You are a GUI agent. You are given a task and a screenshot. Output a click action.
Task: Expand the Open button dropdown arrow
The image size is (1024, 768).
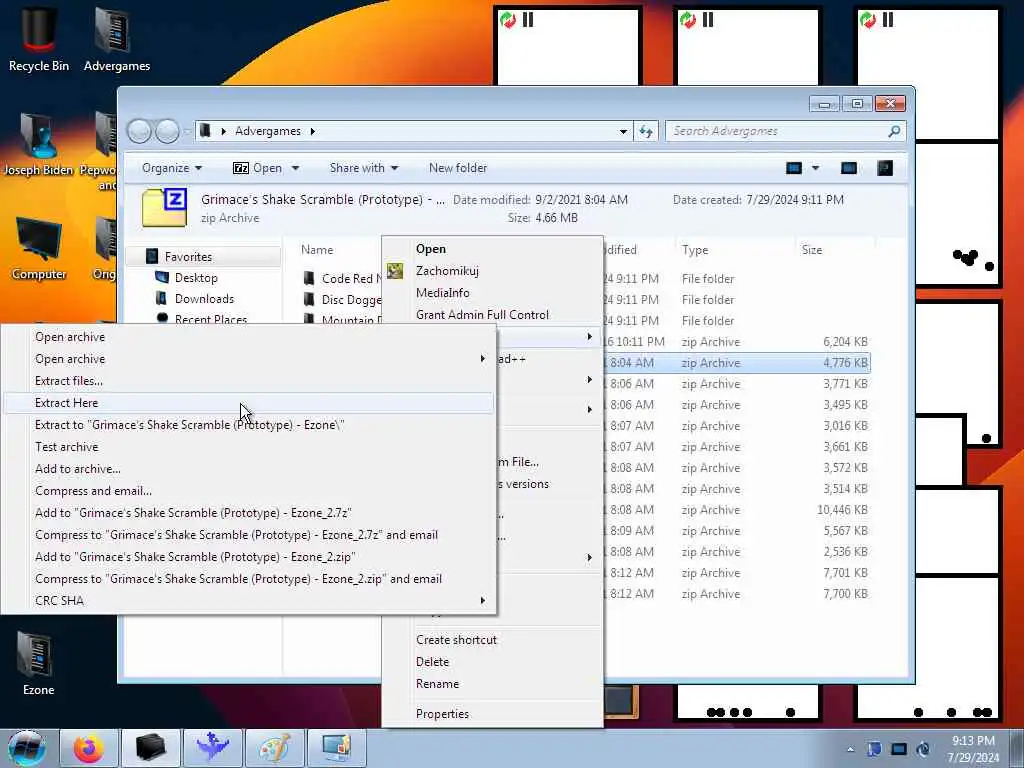pyautogui.click(x=295, y=168)
